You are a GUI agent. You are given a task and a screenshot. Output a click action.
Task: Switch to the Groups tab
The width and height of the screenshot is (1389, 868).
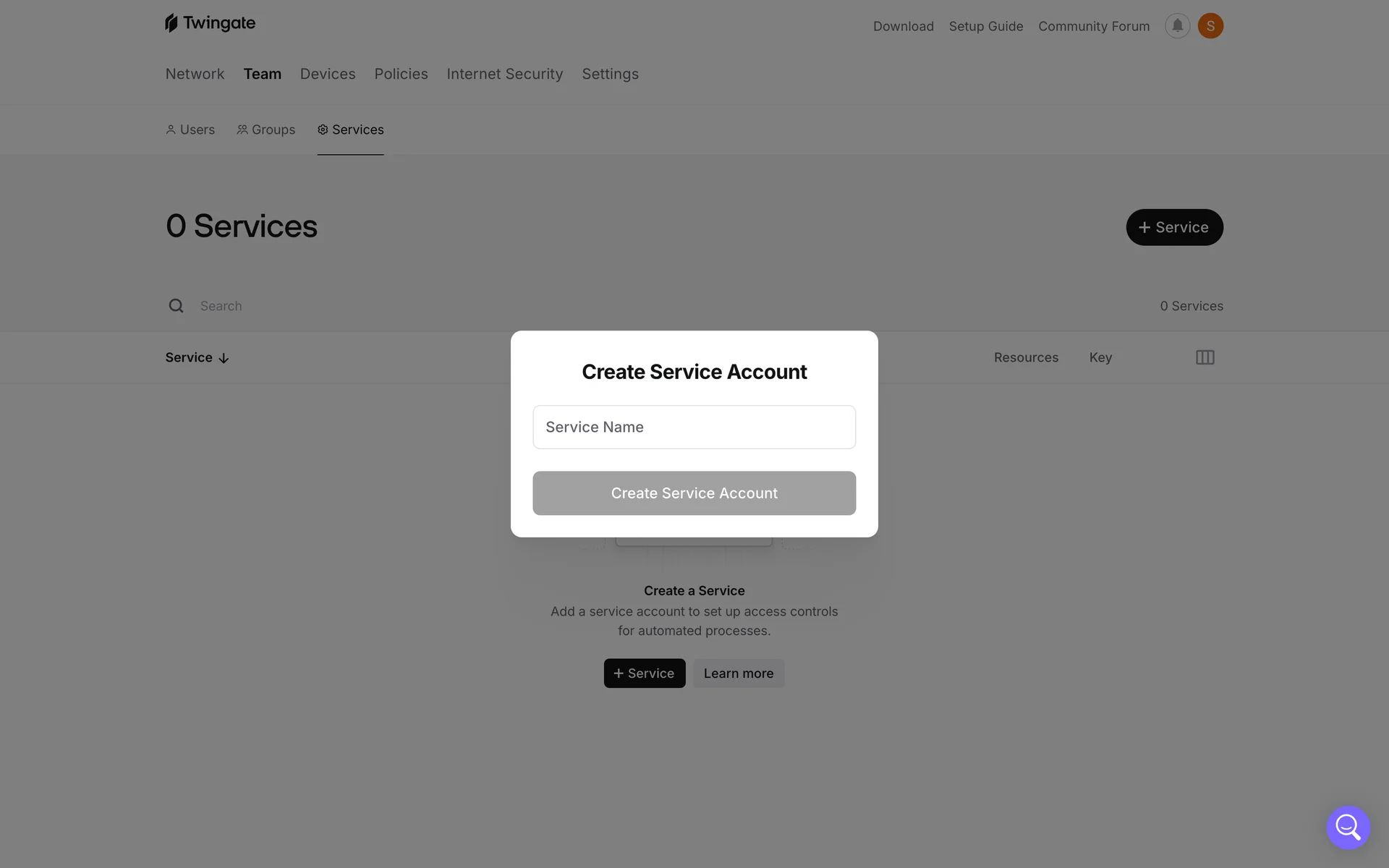tap(266, 129)
